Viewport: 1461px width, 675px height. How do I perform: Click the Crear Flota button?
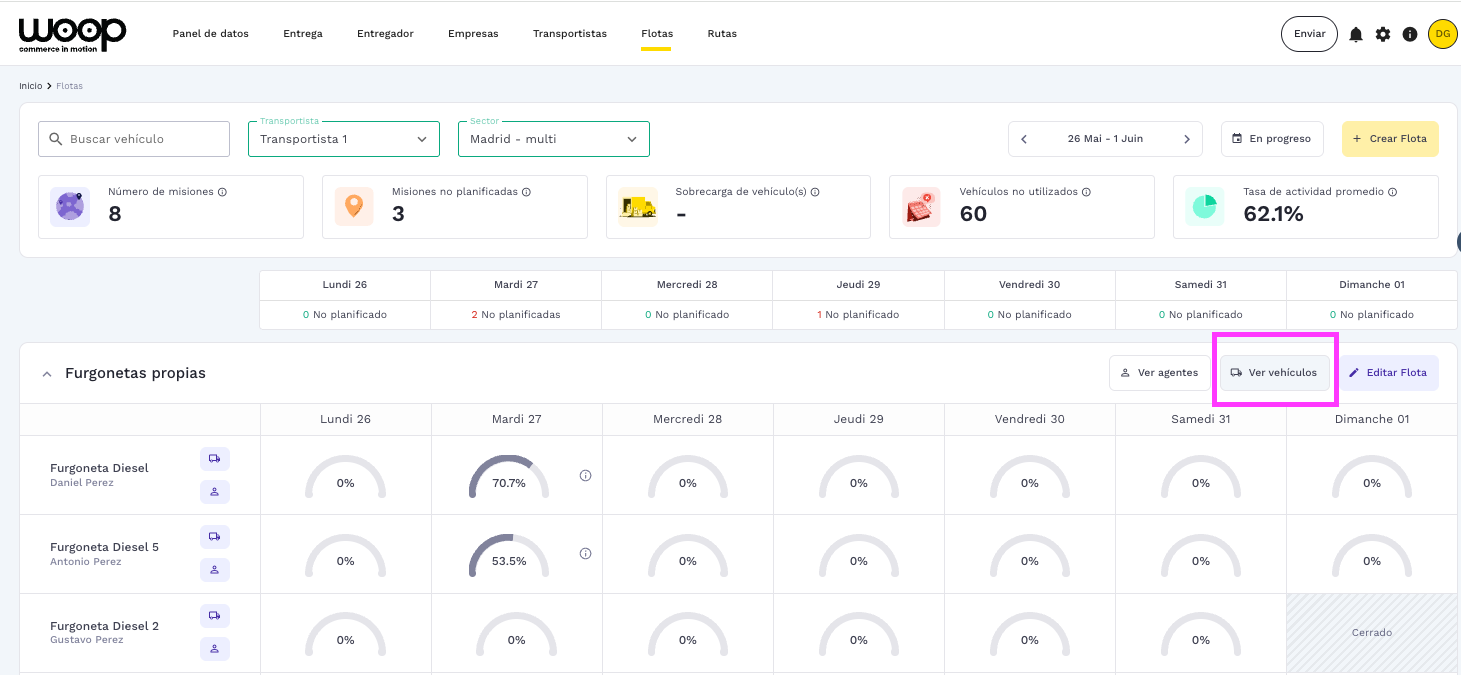tap(1389, 139)
